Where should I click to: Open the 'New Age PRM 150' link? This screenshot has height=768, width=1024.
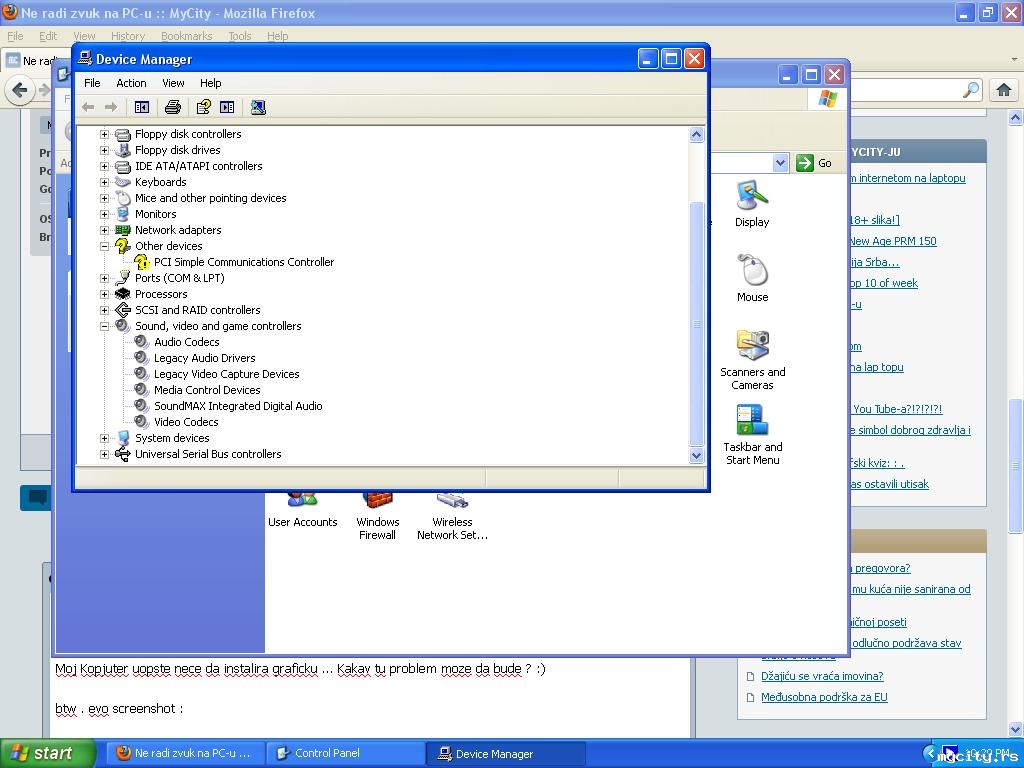pos(893,241)
